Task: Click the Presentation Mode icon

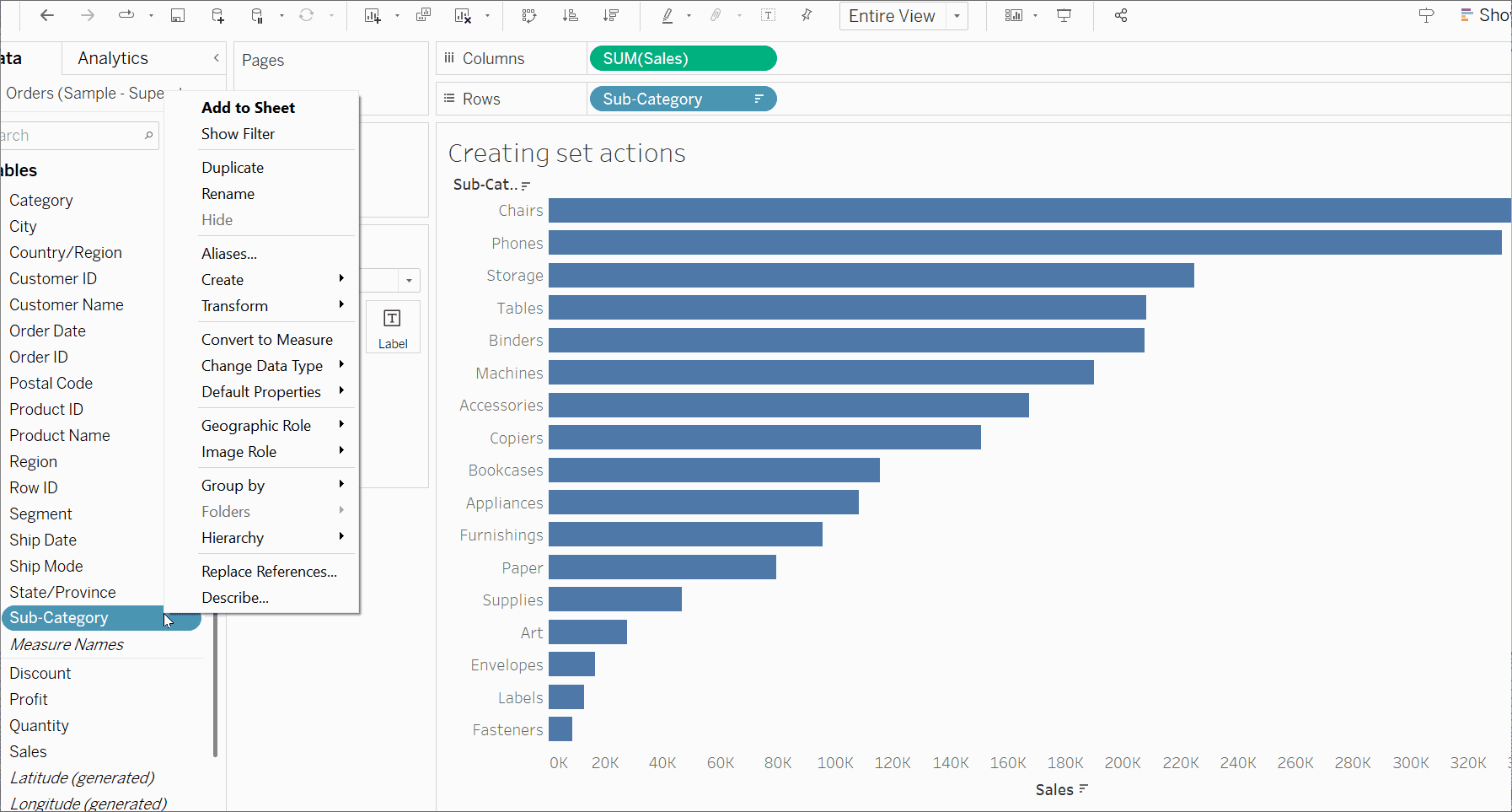Action: [1064, 16]
